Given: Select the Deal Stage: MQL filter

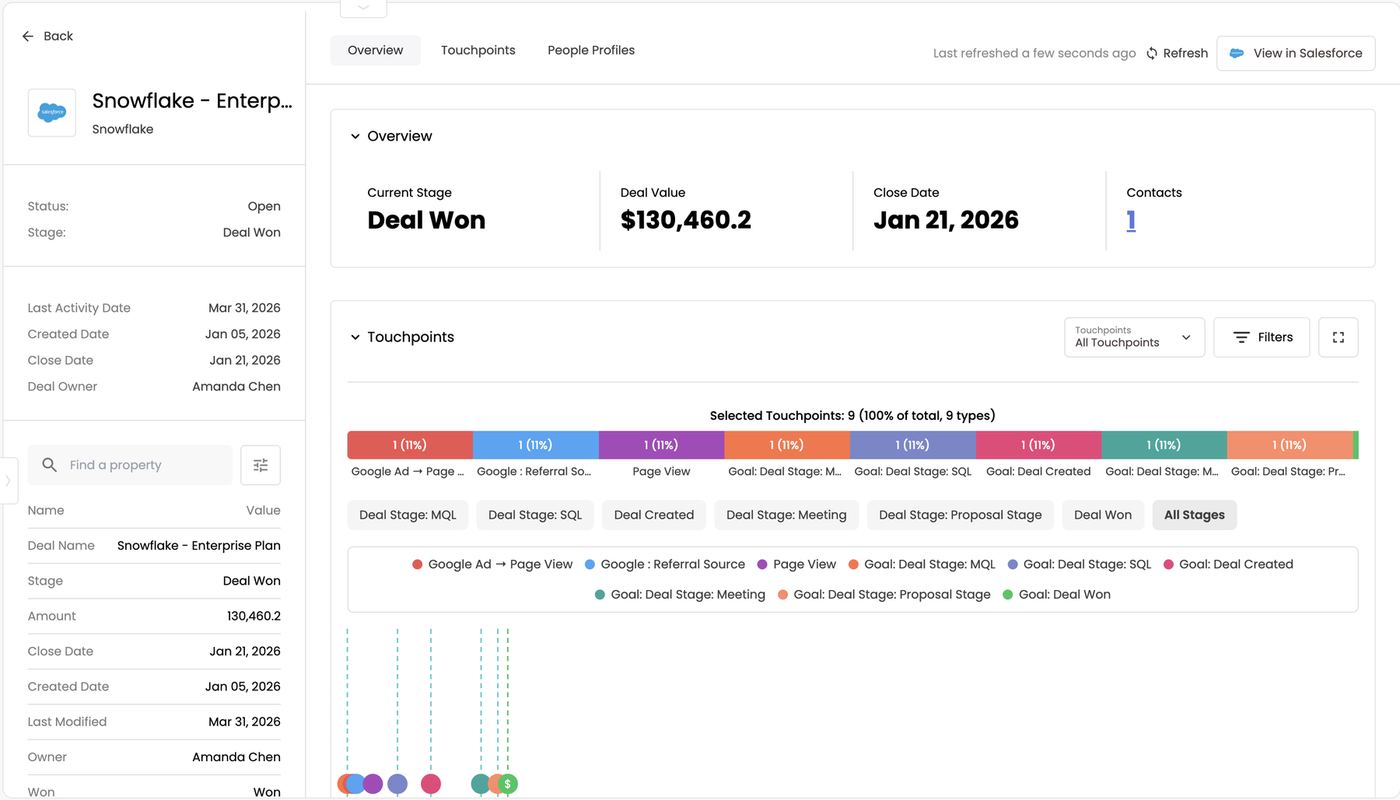Looking at the screenshot, I should click(408, 515).
